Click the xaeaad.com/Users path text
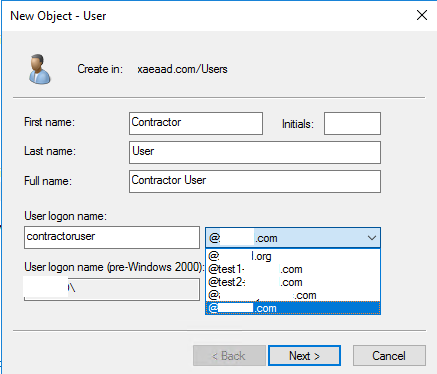437x374 pixels. click(182, 69)
